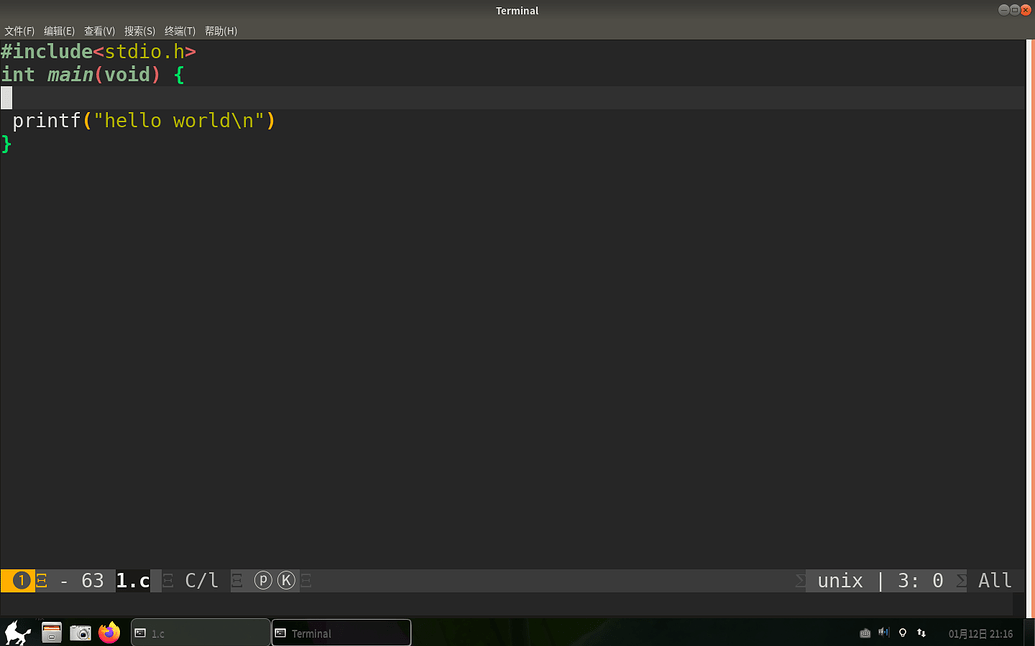Viewport: 1035px width, 646px height.
Task: Open the 文件(F) menu
Action: coord(19,31)
